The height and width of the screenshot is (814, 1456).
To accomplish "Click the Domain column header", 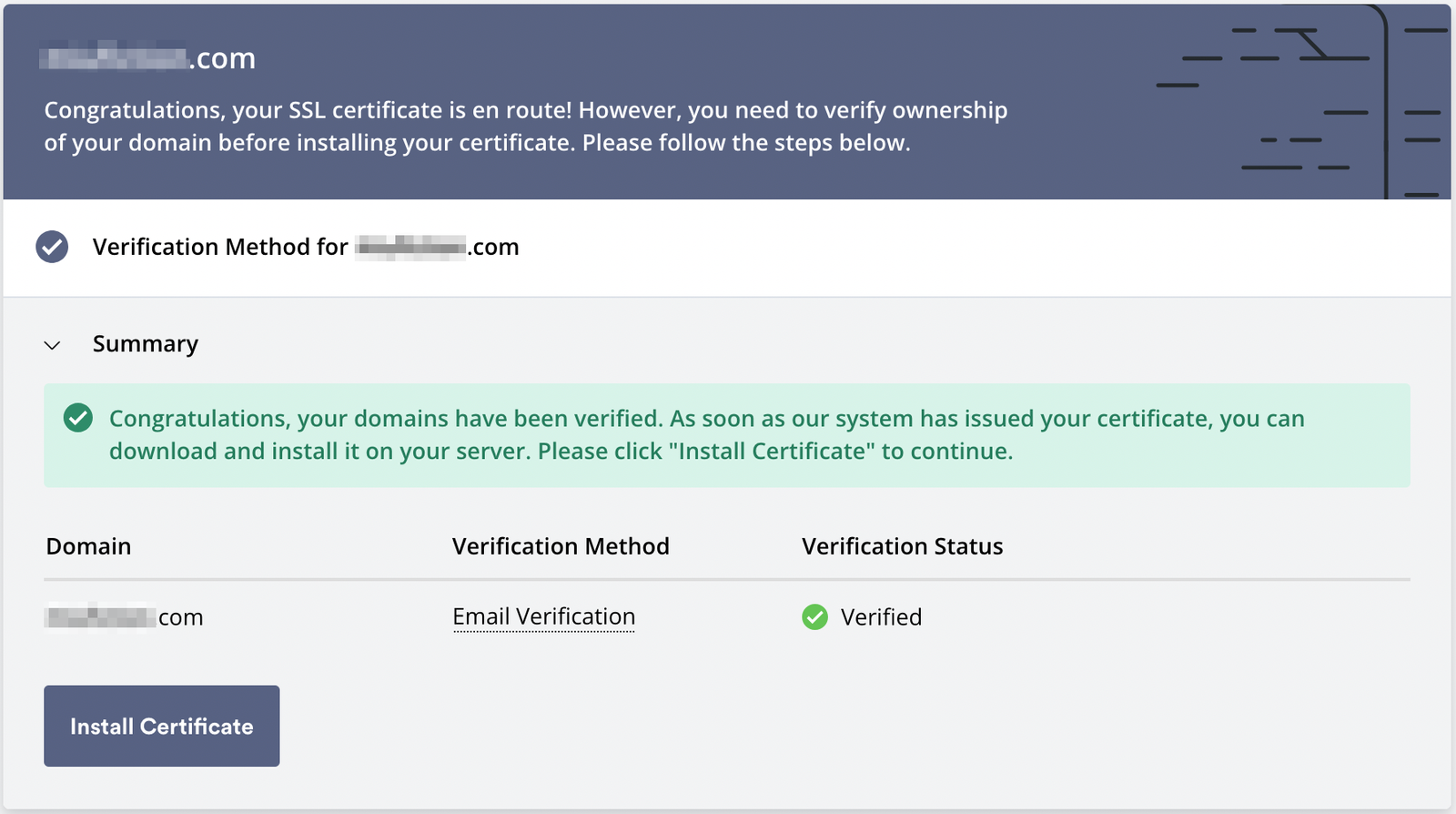I will coord(88,546).
